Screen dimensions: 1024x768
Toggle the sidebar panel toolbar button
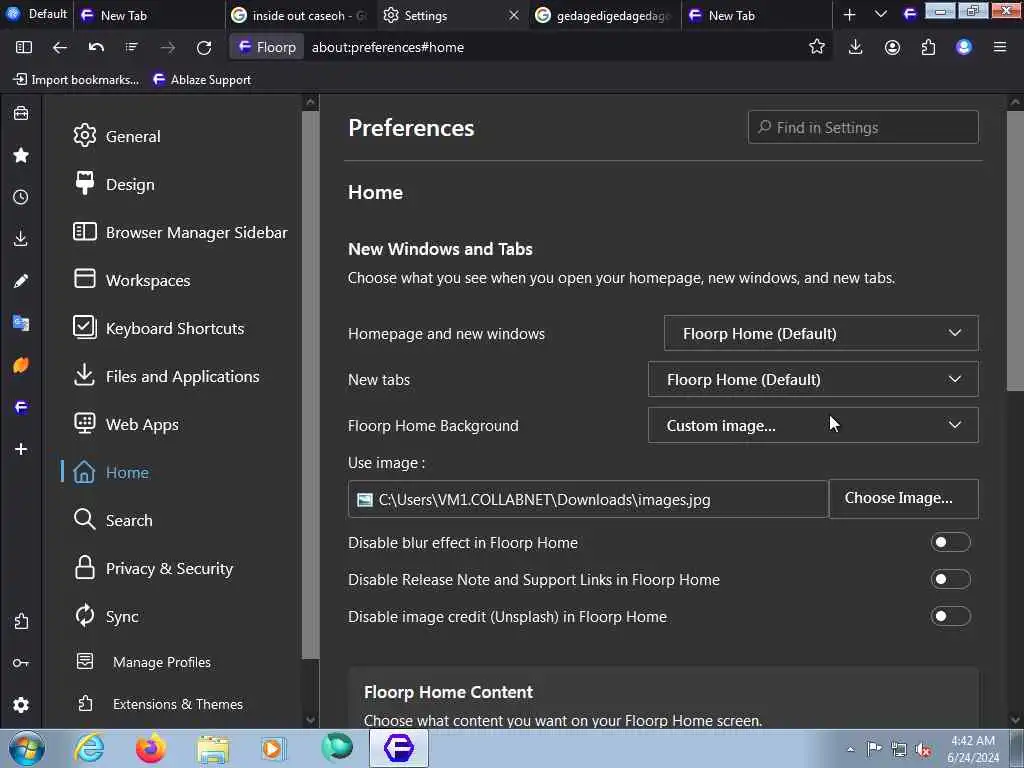[x=24, y=47]
